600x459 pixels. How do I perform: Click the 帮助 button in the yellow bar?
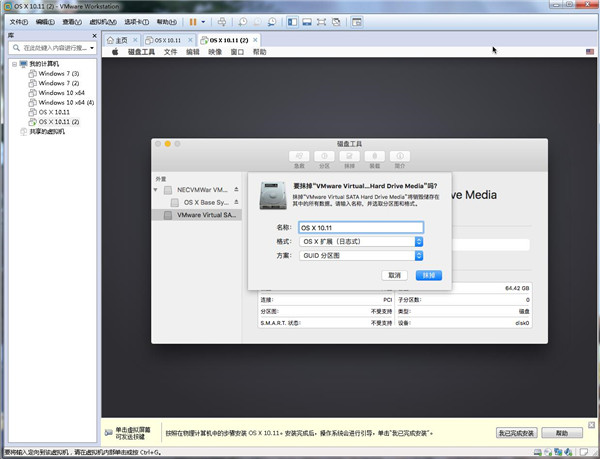point(562,433)
